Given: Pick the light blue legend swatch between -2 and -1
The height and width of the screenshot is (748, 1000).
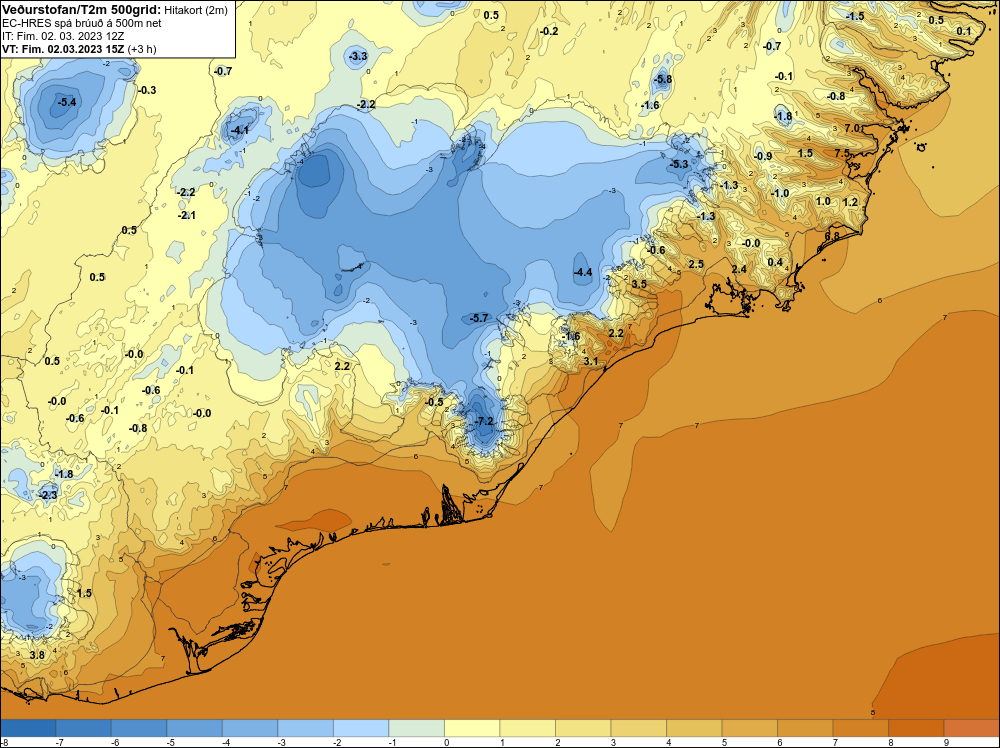Looking at the screenshot, I should point(361,728).
